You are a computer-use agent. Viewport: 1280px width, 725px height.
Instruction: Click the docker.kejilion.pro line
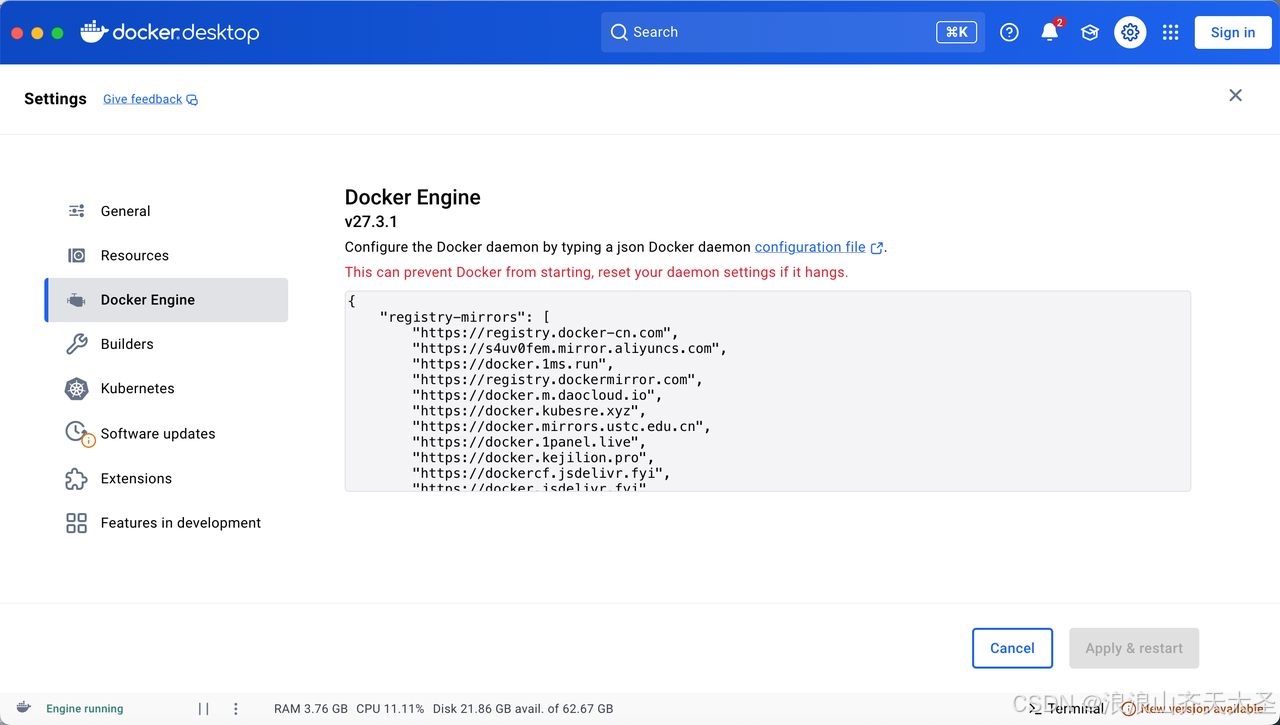[533, 458]
